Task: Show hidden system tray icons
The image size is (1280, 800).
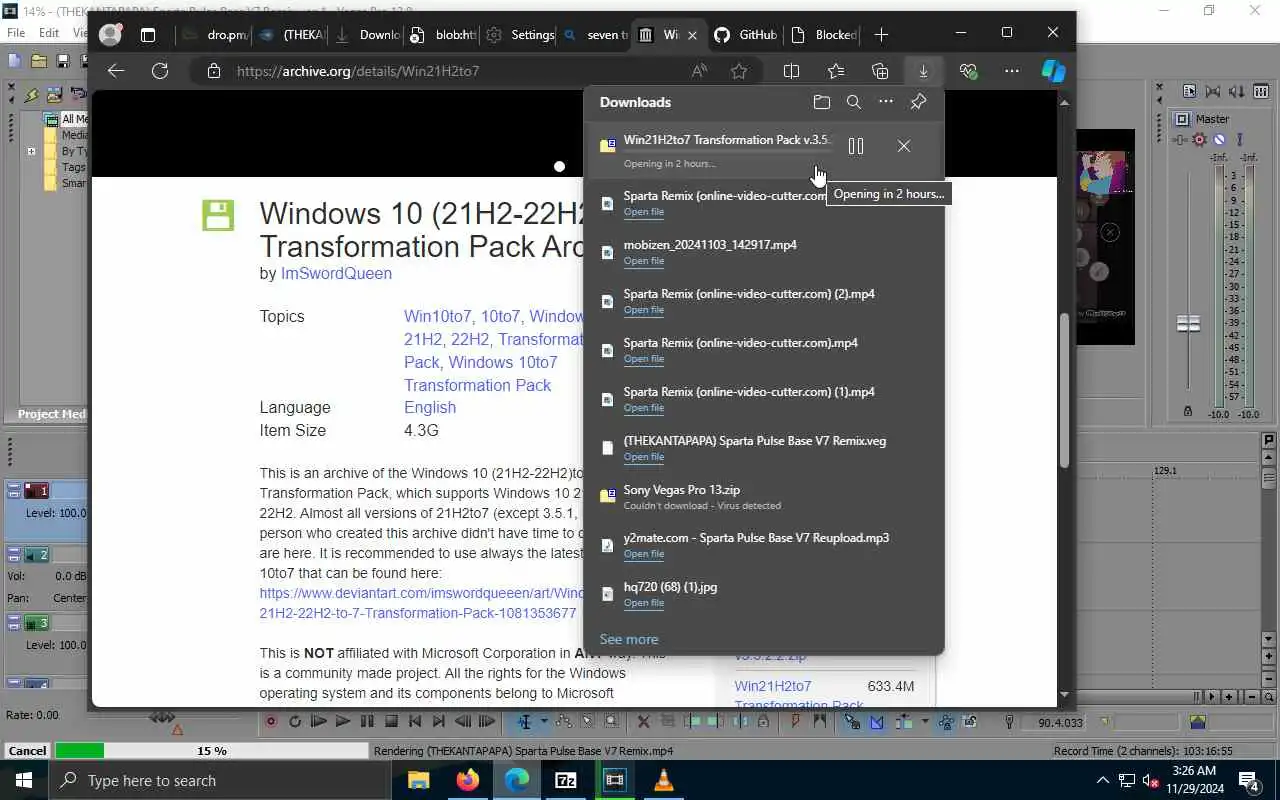Action: coord(1103,781)
